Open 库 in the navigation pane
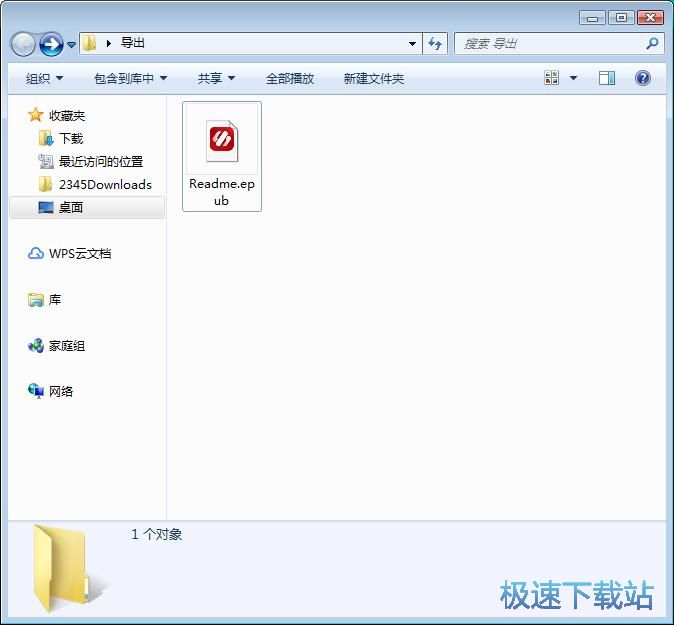Screen dimensions: 674x625 click(x=55, y=300)
